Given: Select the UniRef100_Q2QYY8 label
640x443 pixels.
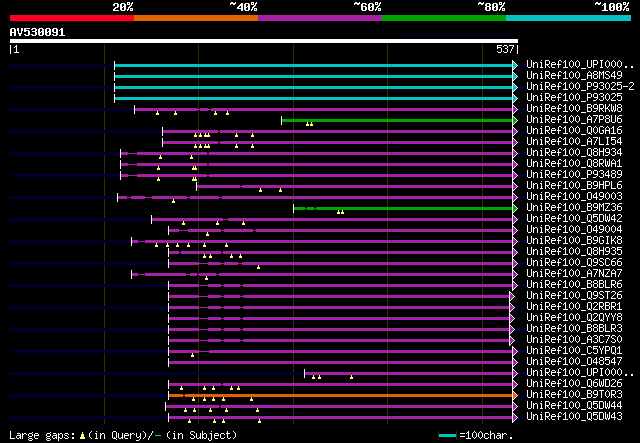Looking at the screenshot, I should click(x=574, y=318).
